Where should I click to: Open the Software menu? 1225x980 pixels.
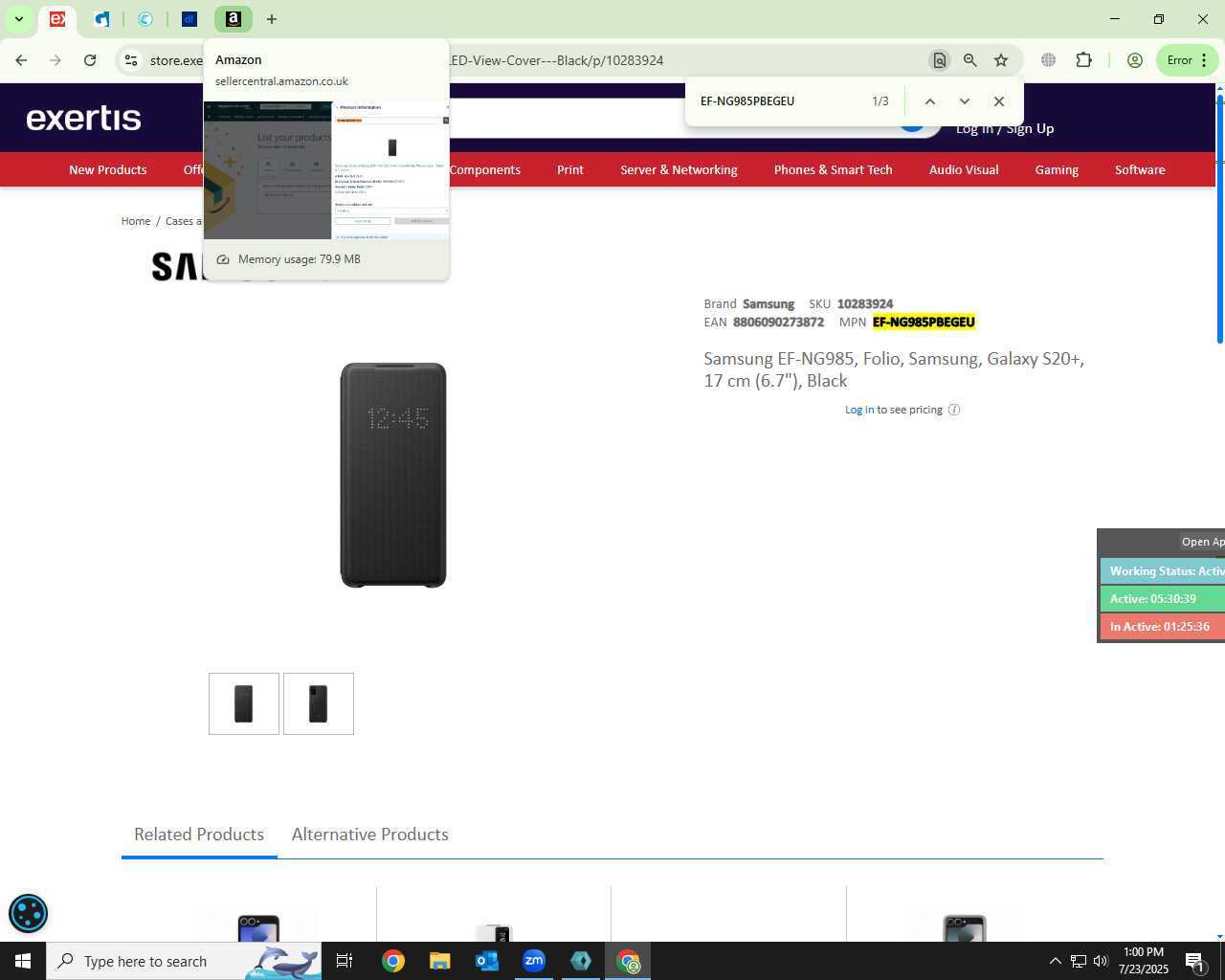coord(1140,169)
